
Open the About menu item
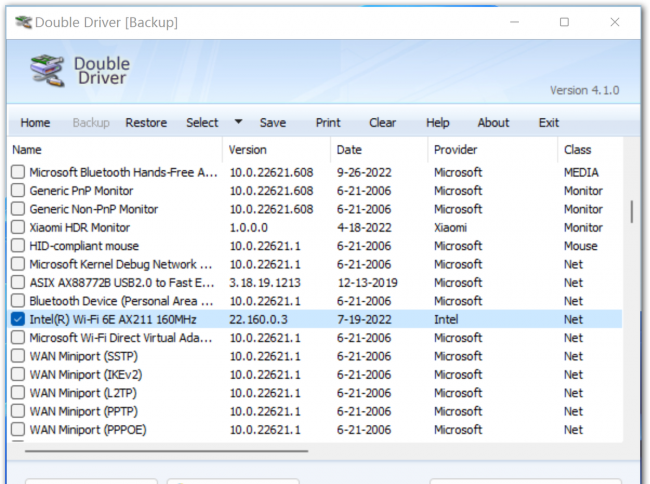point(493,123)
